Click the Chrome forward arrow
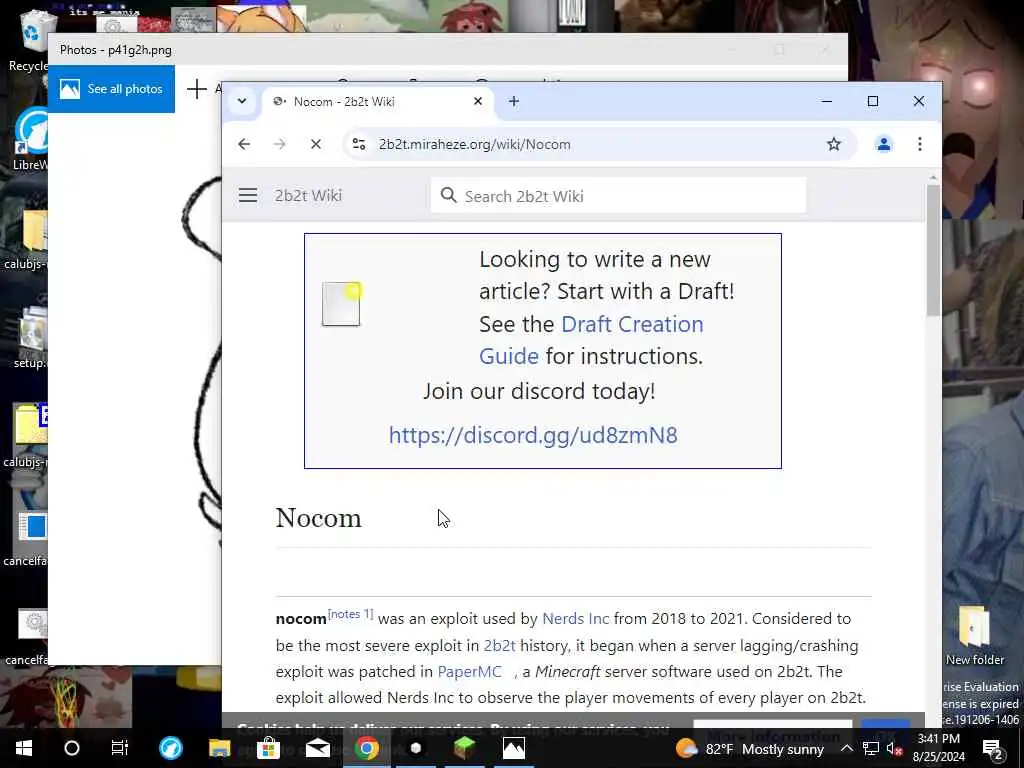This screenshot has width=1024, height=768. [x=280, y=144]
